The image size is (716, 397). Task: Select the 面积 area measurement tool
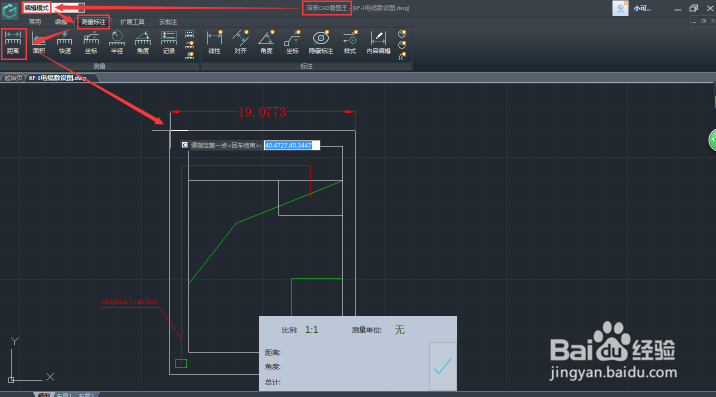point(39,43)
